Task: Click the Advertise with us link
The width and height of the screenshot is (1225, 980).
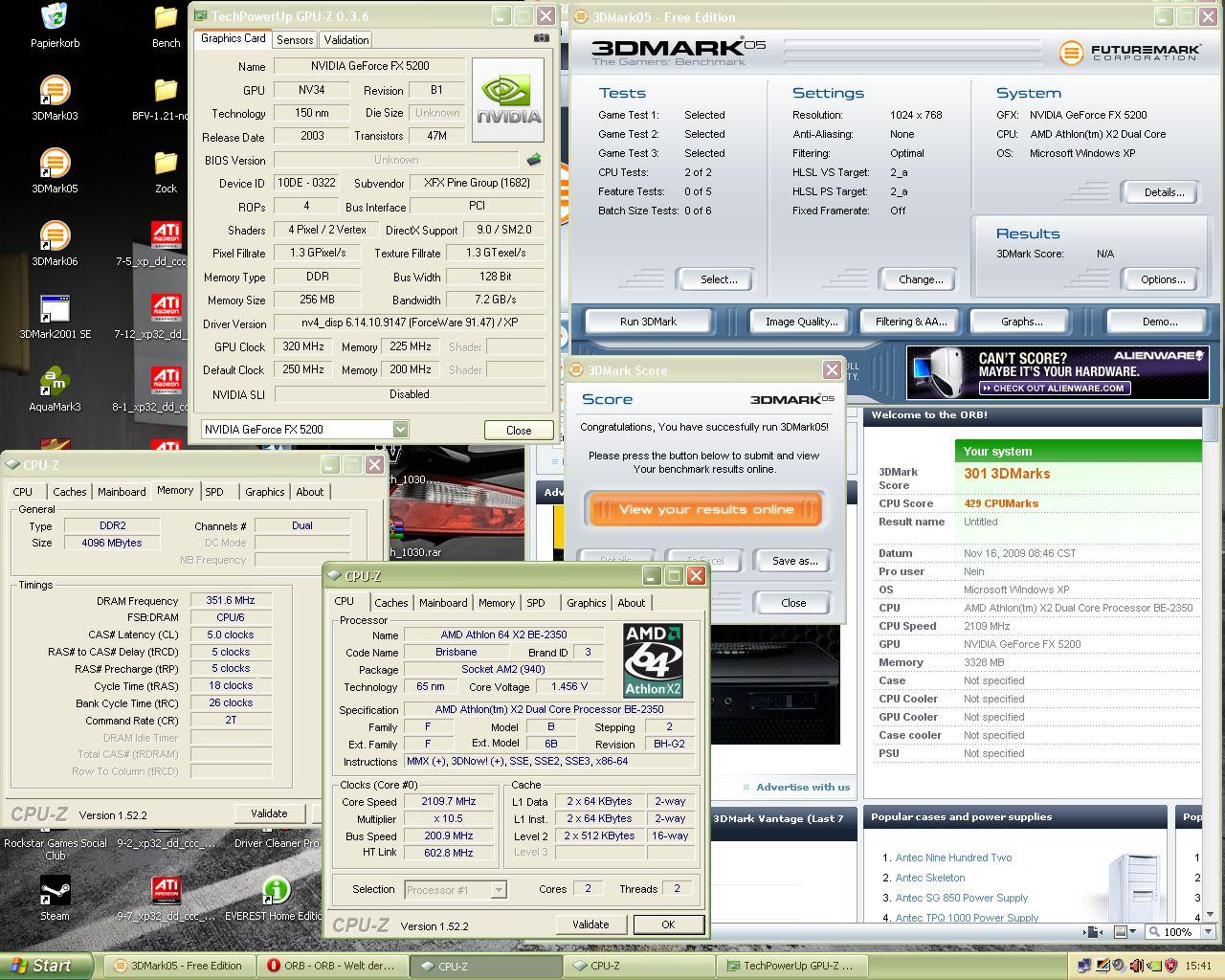Action: 803,787
